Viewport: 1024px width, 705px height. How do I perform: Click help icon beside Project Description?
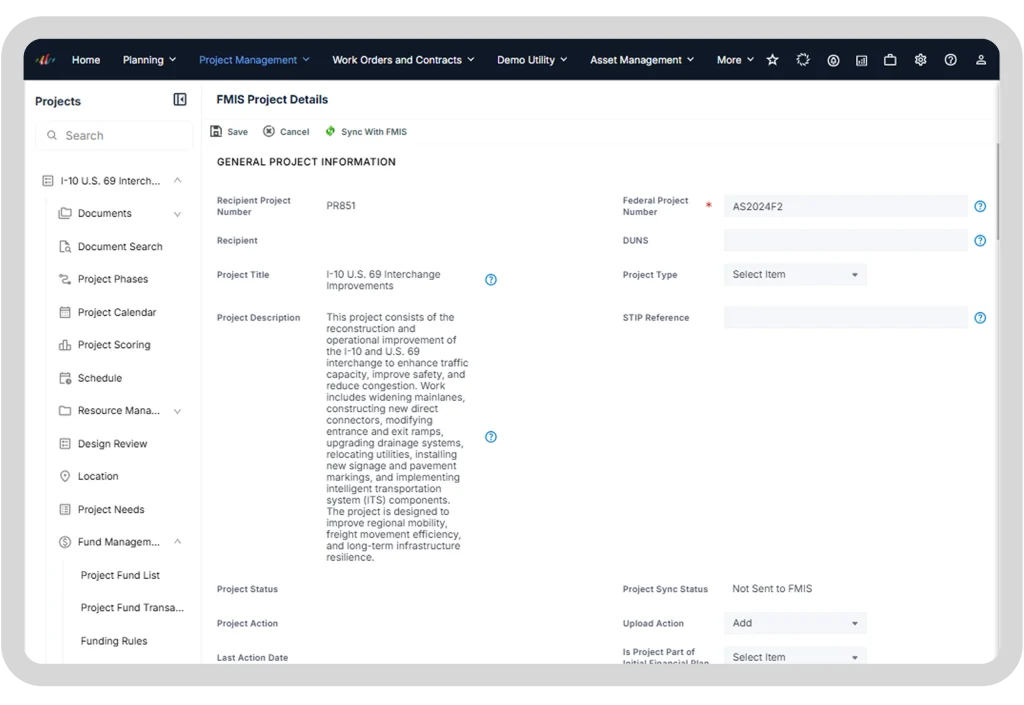click(x=490, y=437)
